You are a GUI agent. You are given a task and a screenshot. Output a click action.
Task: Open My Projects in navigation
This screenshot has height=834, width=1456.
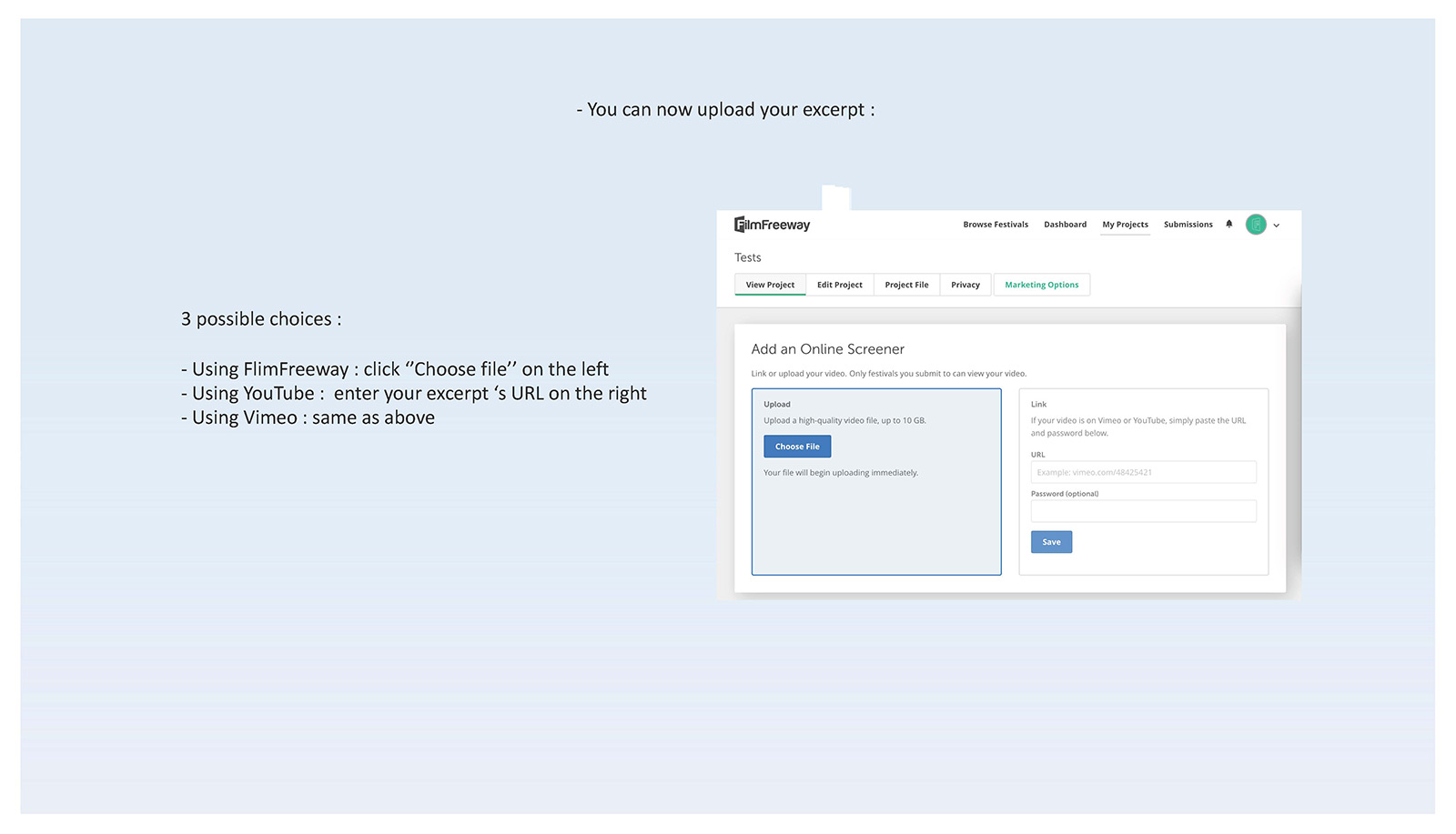tap(1125, 225)
